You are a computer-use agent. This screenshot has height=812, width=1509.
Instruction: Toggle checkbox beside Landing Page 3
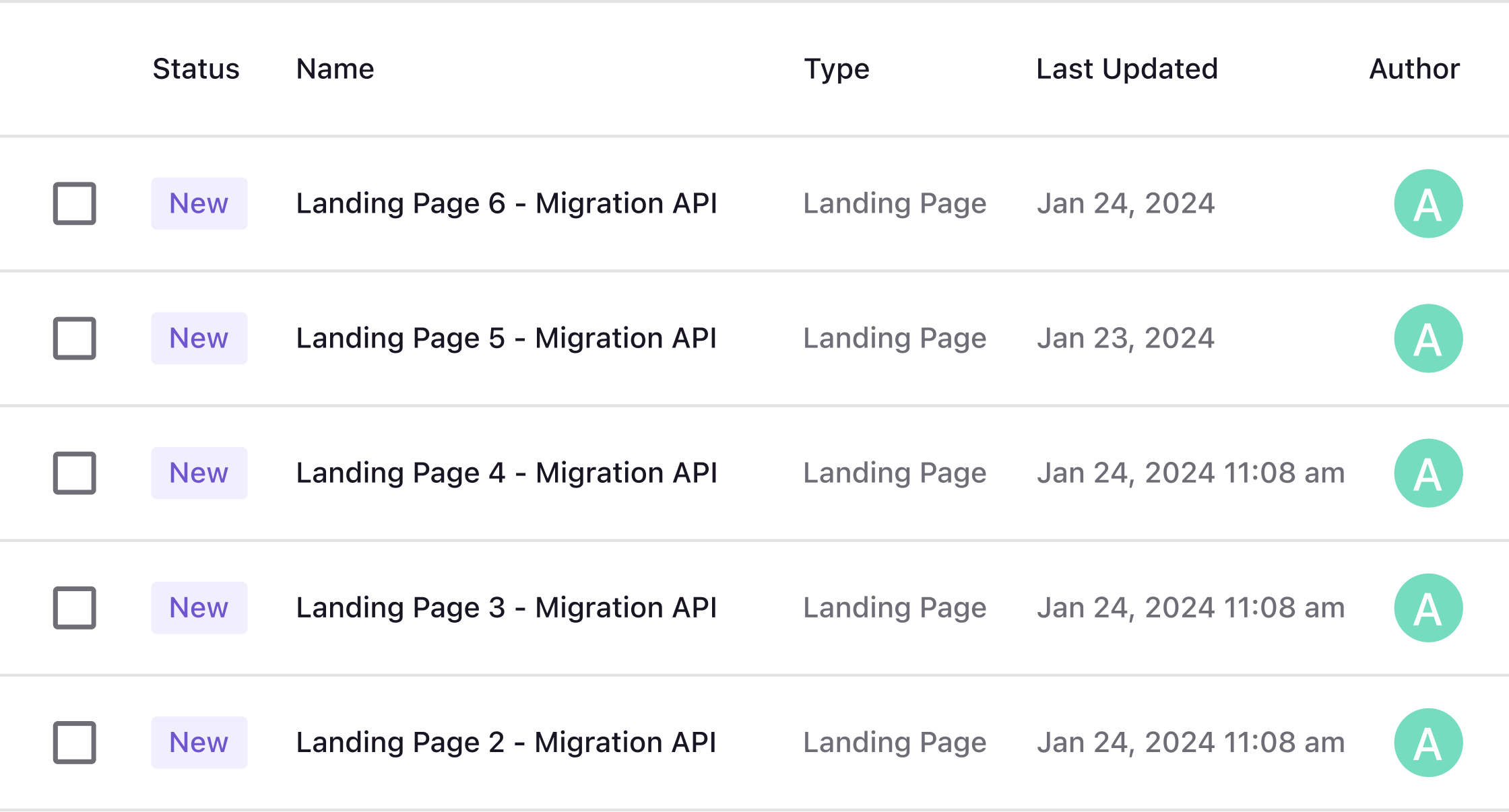coord(75,607)
